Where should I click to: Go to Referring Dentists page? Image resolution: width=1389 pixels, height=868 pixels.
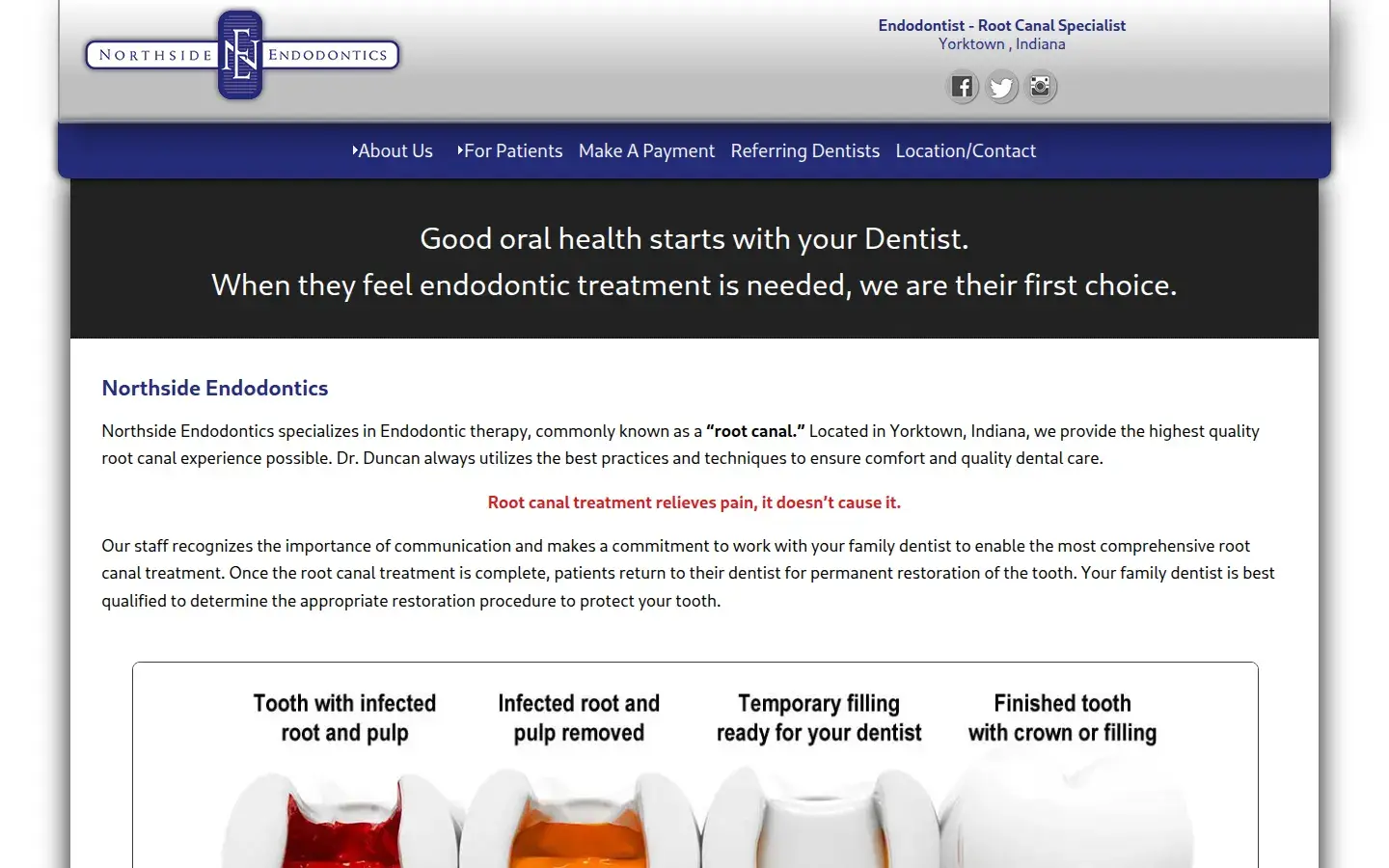805,150
